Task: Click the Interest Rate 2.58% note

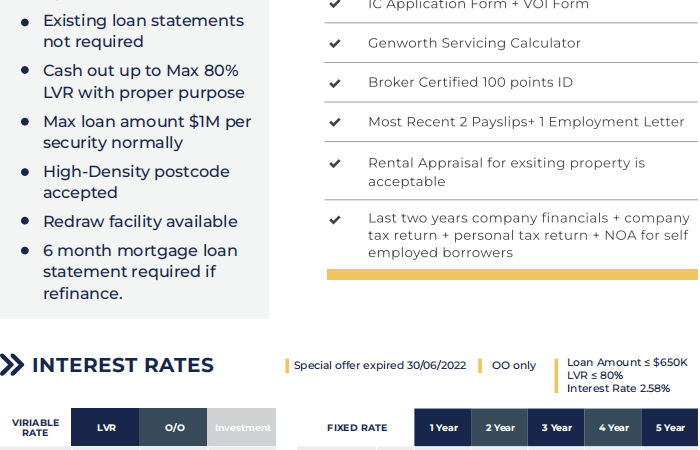Action: 618,388
